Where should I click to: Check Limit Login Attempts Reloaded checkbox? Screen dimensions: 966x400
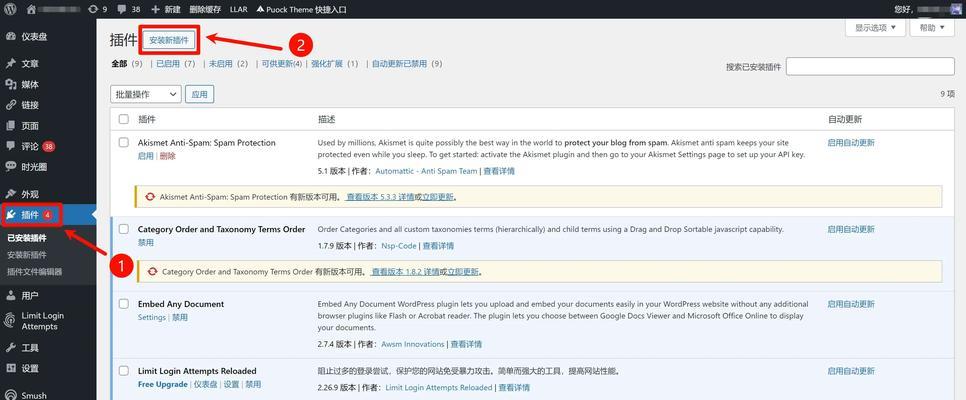click(x=124, y=370)
